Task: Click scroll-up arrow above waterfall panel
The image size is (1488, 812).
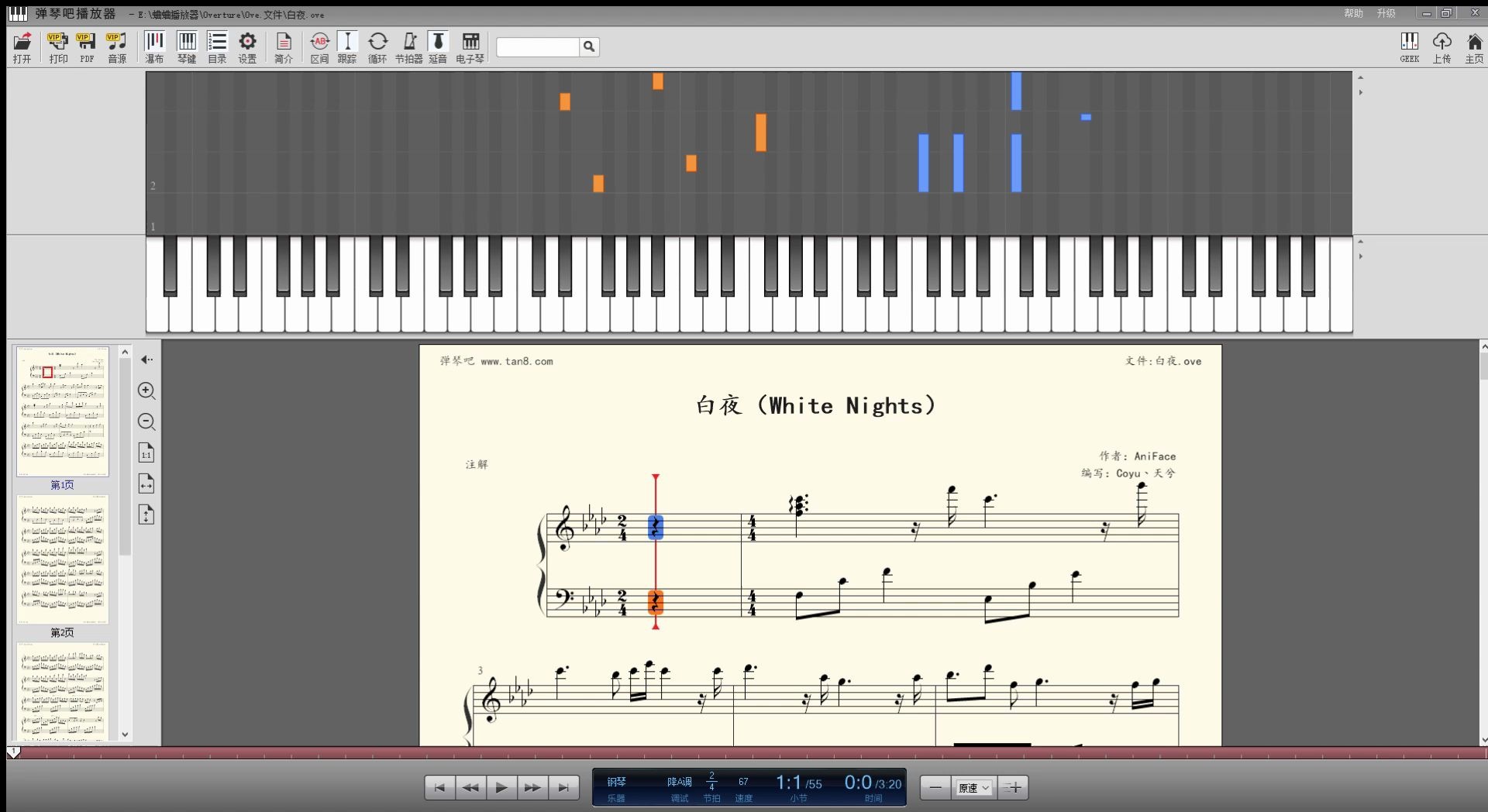Action: 1360,77
